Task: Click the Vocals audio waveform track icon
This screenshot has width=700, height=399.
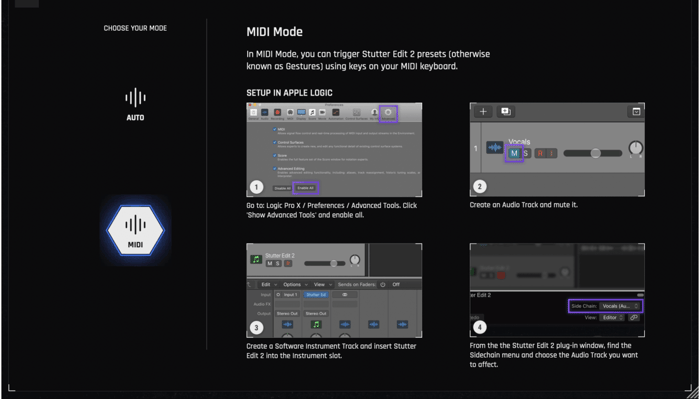Action: pos(494,147)
